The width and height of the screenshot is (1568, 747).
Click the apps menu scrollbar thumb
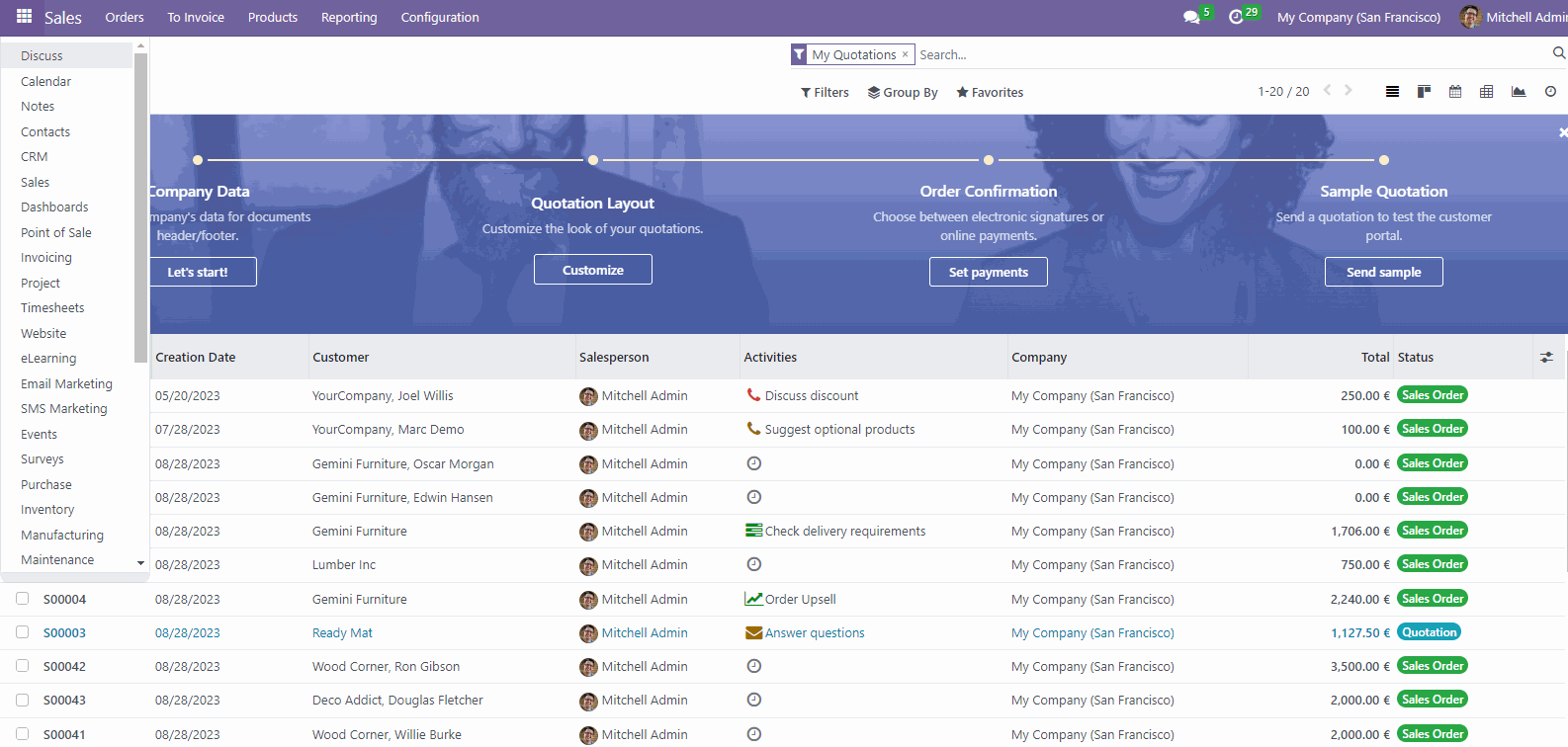(140, 207)
